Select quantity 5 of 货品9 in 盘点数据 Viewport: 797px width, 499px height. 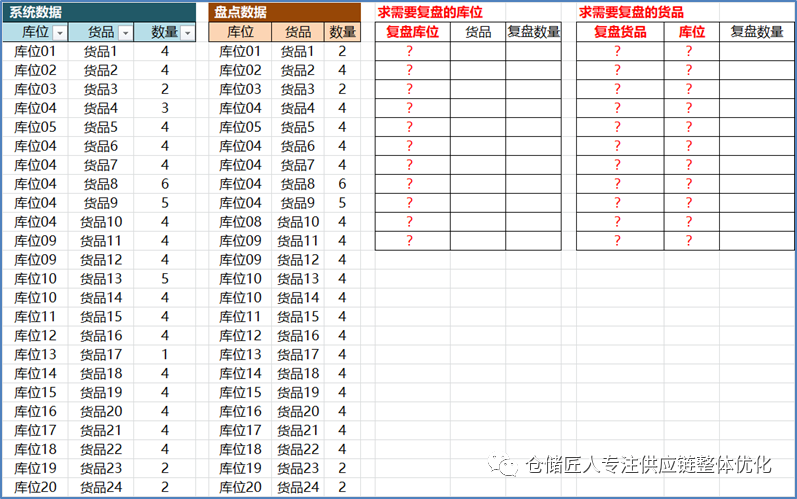342,203
